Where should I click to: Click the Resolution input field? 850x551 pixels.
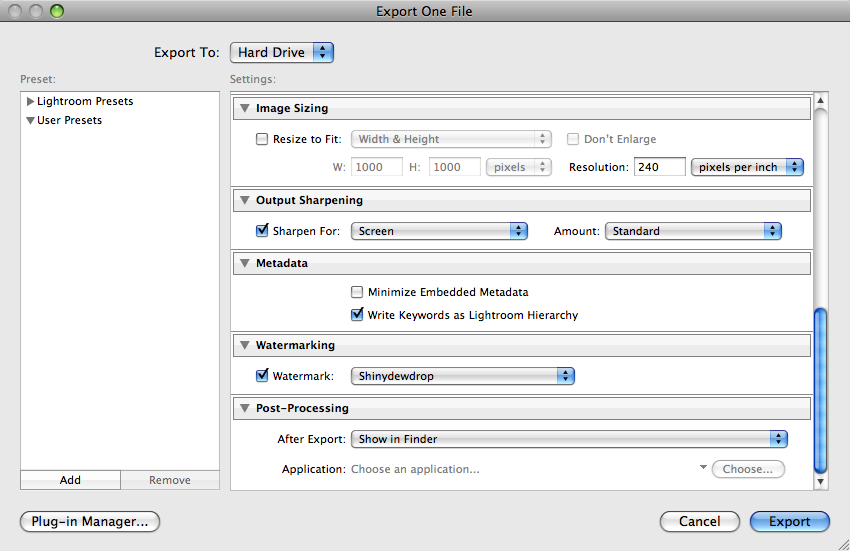[659, 167]
